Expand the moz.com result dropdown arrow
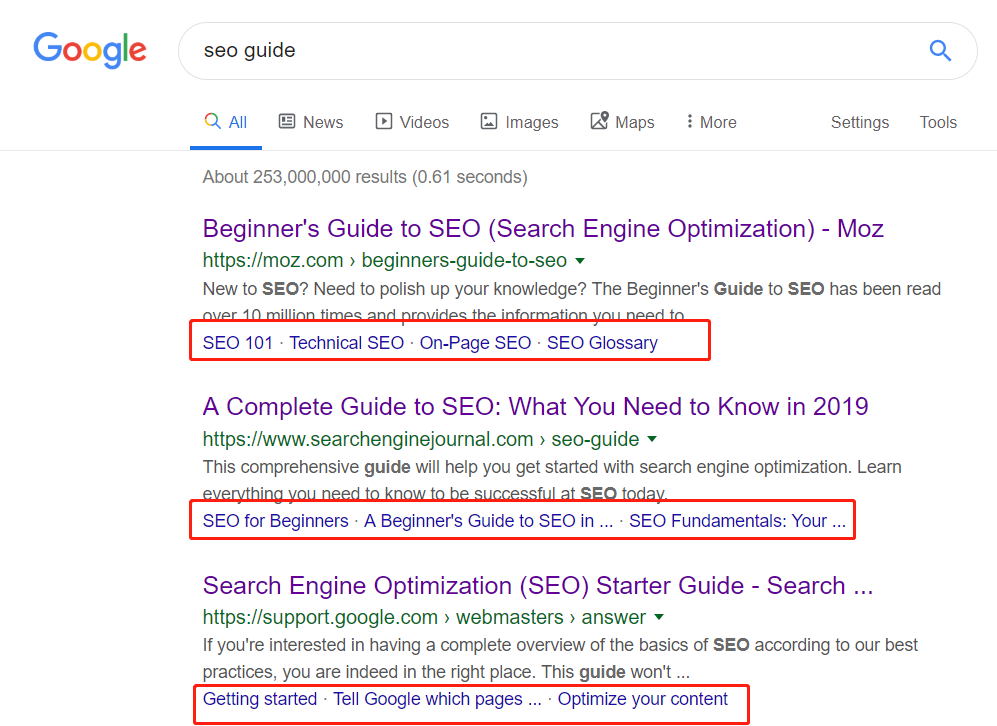Viewport: 997px width, 726px height. tap(580, 261)
